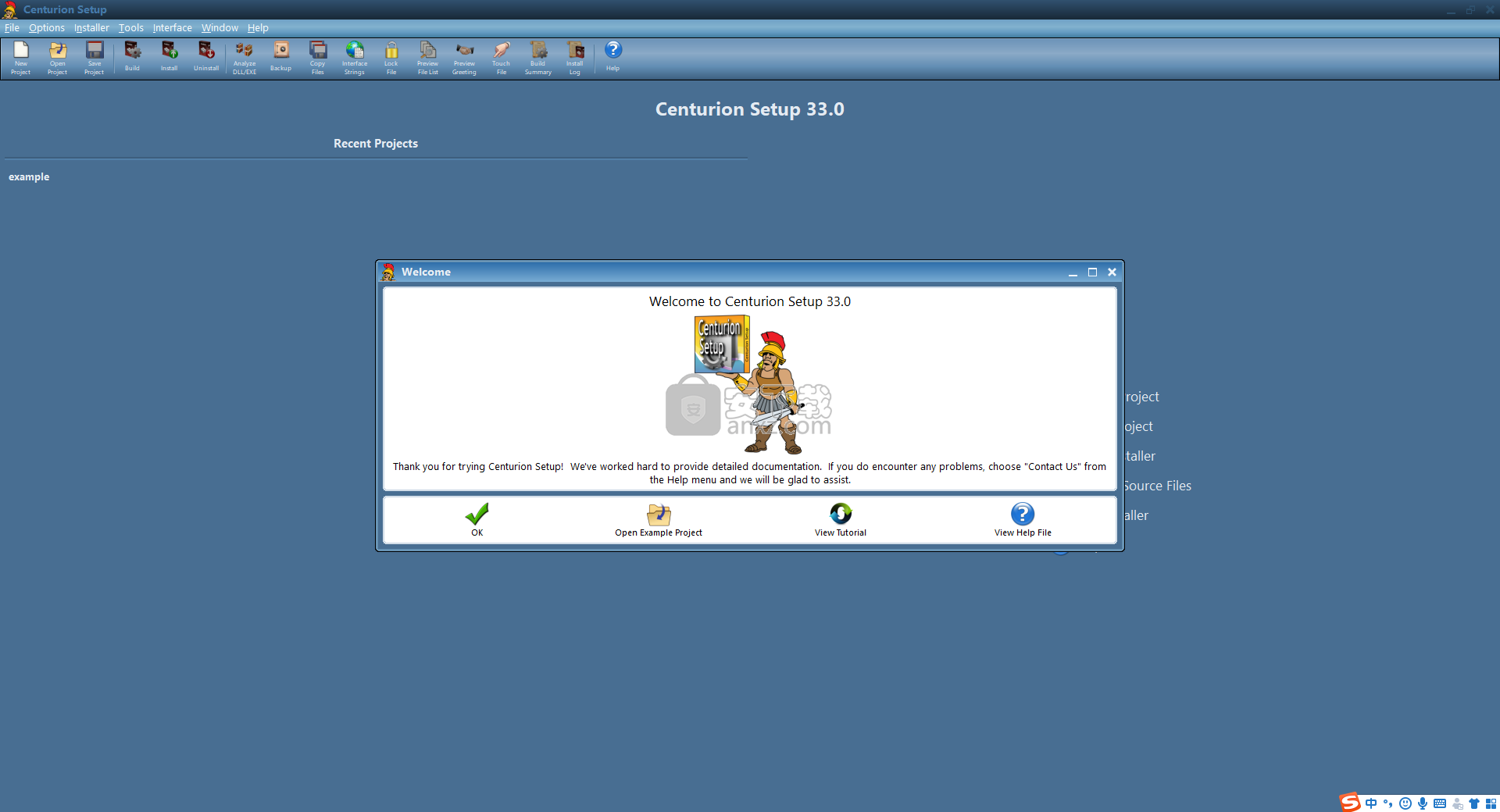The height and width of the screenshot is (812, 1500).
Task: Maximize the Welcome dialog
Action: 1092,272
